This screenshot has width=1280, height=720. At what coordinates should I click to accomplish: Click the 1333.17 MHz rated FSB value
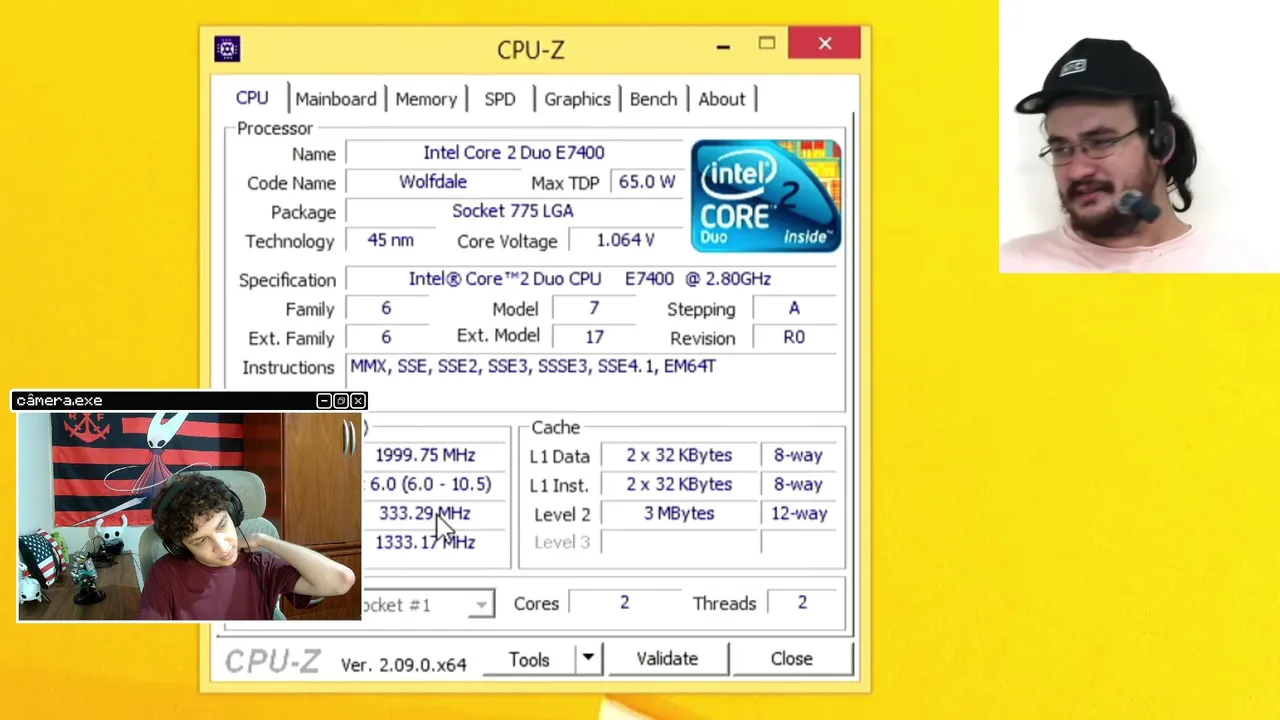tap(425, 542)
